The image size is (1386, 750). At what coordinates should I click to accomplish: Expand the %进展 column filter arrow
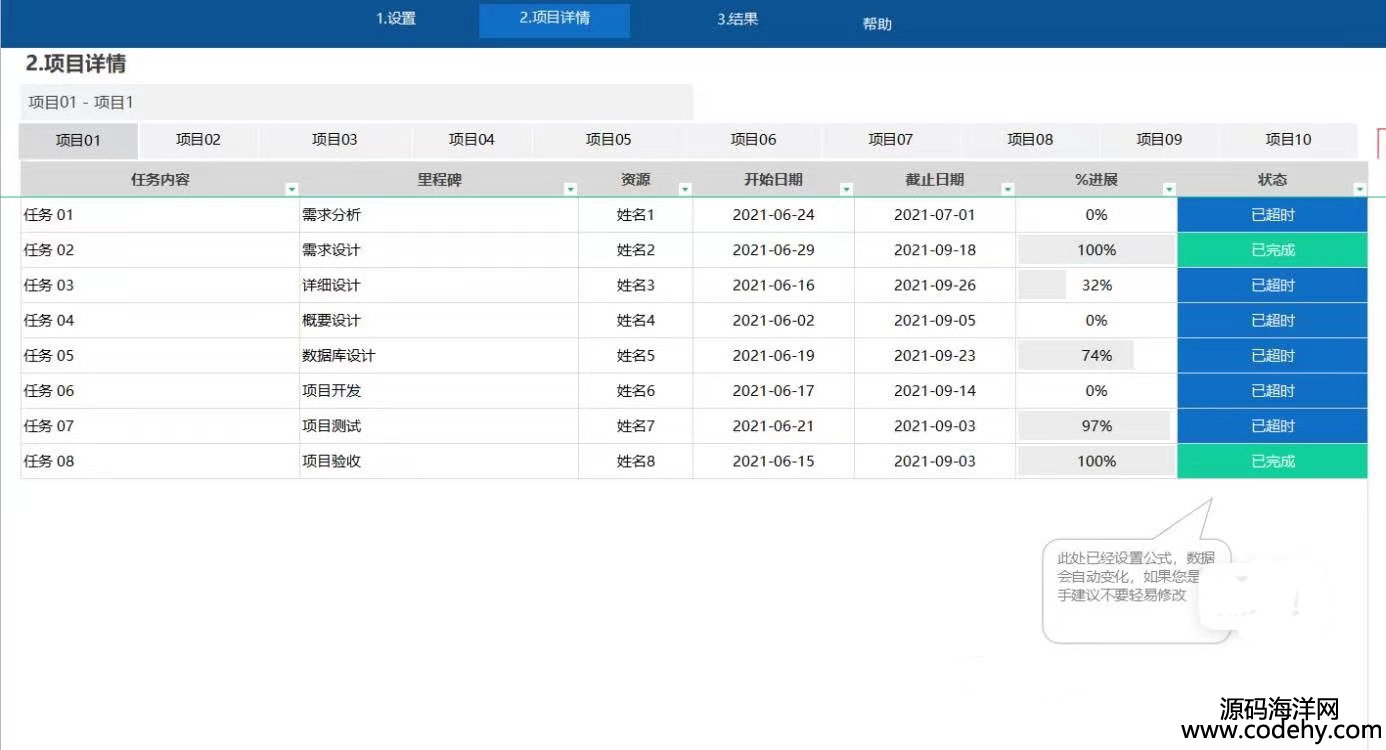[x=1169, y=189]
